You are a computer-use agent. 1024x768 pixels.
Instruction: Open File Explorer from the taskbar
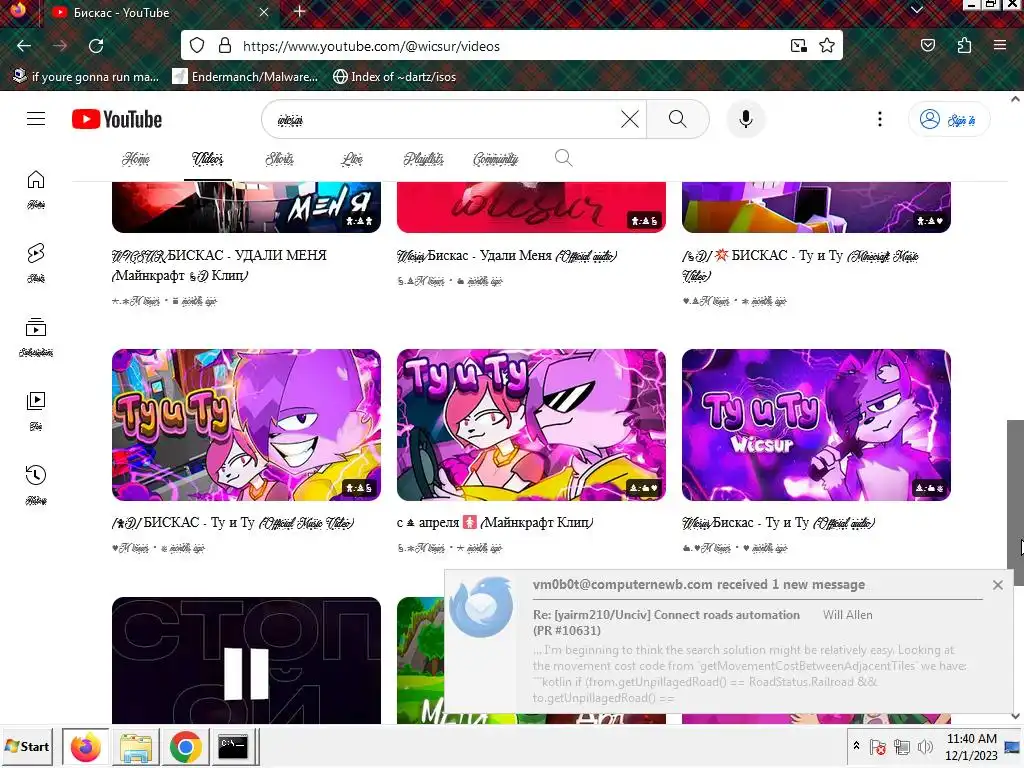[136, 747]
